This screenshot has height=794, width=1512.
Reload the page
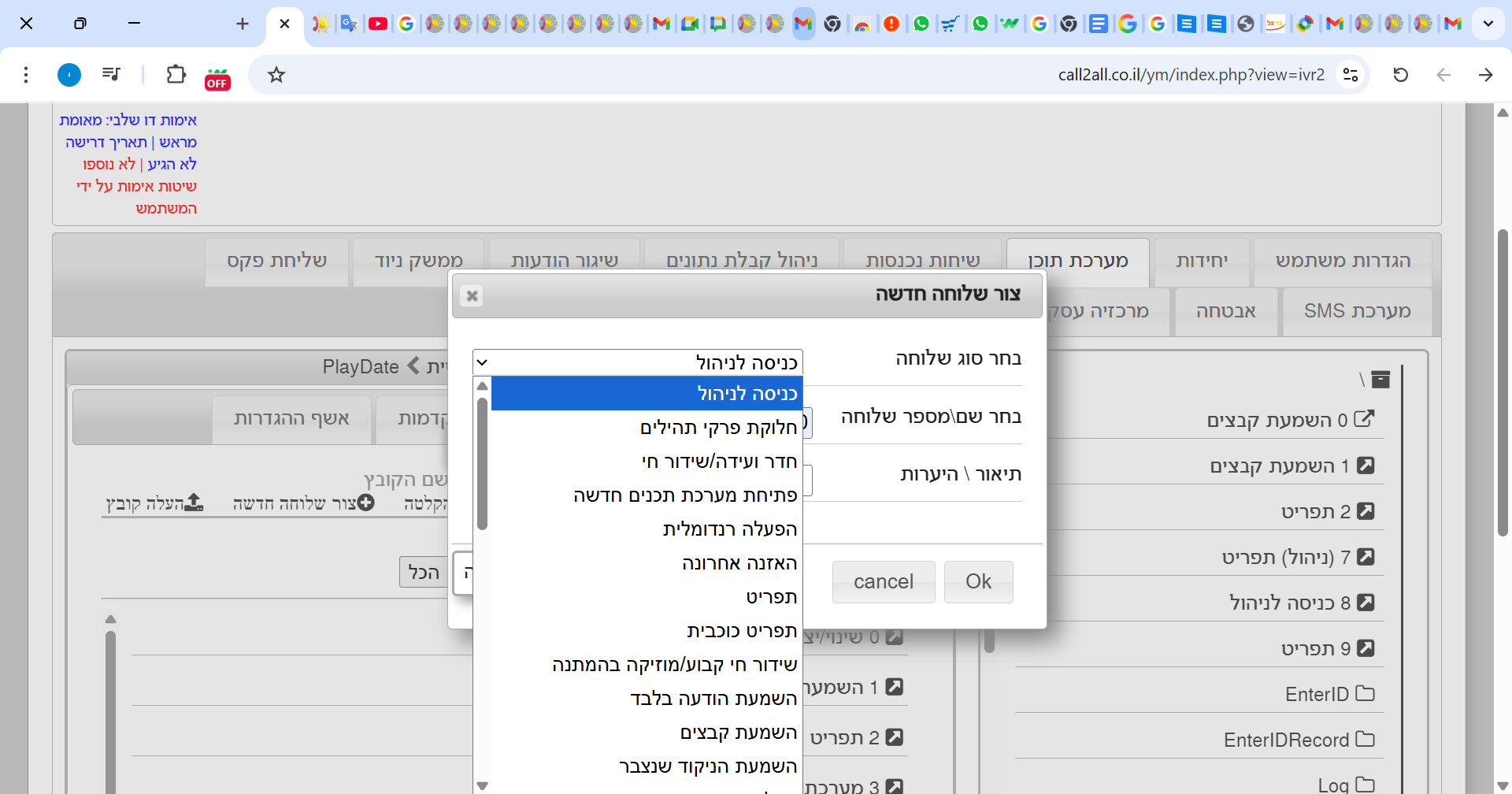tap(1400, 75)
